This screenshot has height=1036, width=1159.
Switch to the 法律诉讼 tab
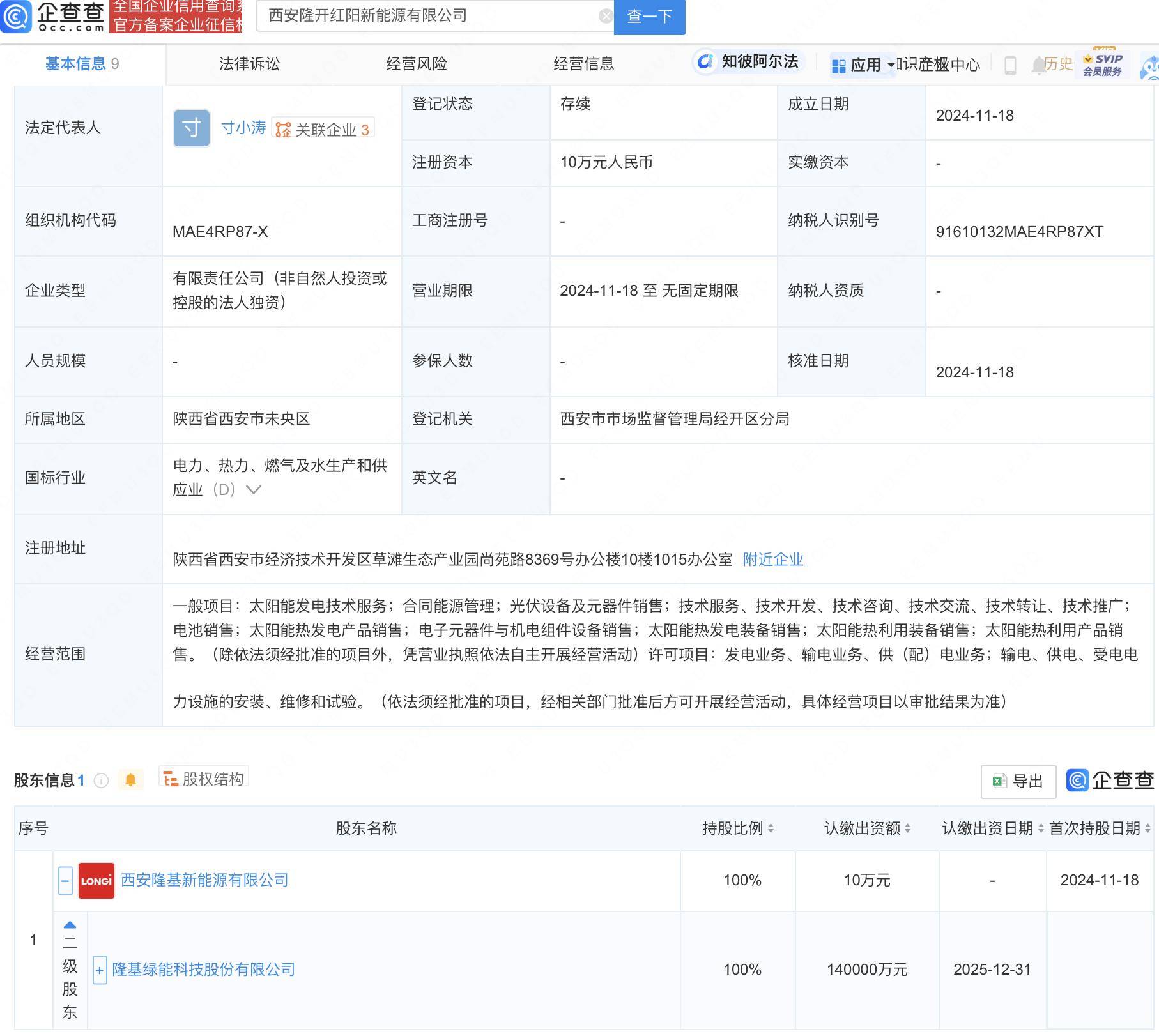[250, 64]
